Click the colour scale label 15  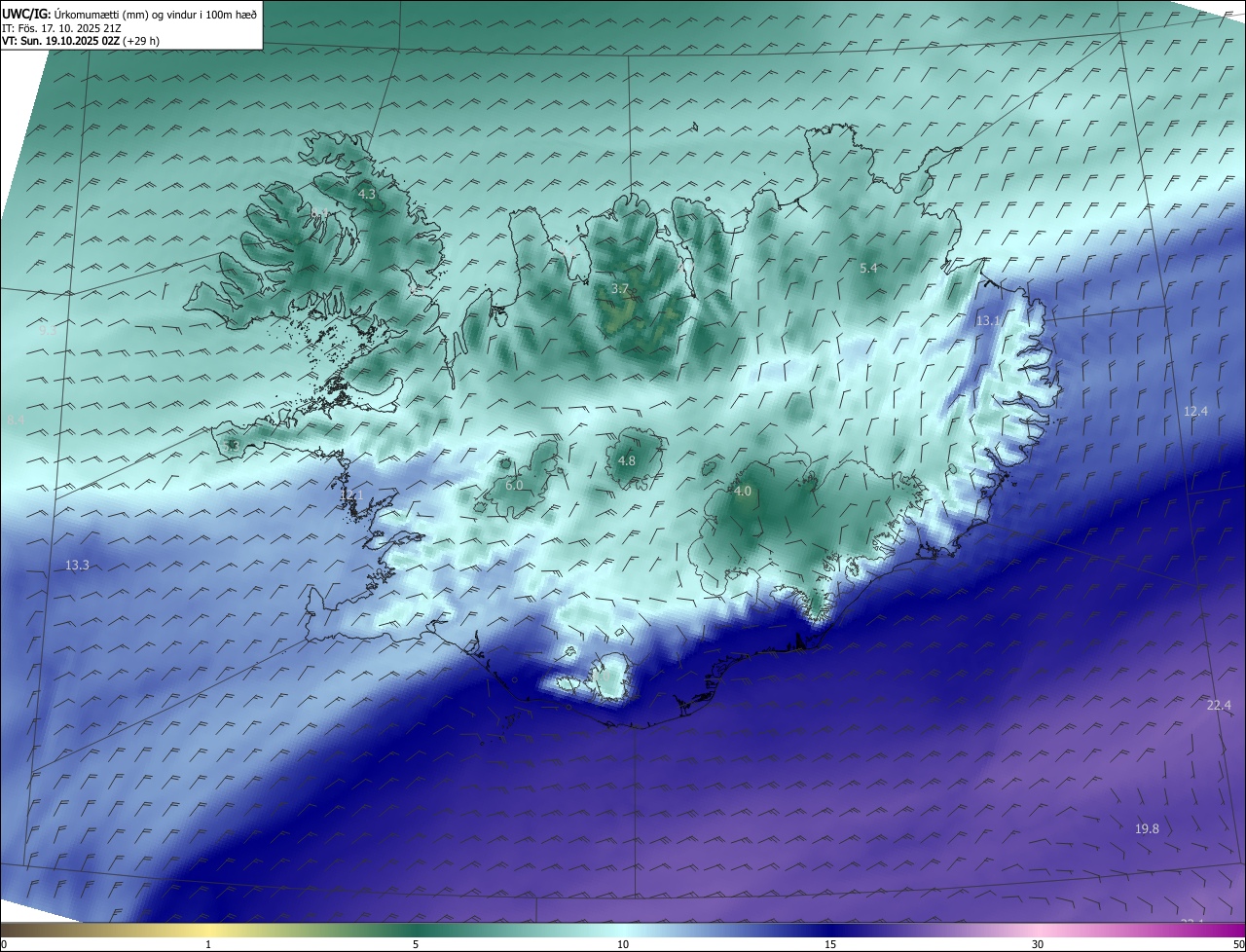point(830,944)
